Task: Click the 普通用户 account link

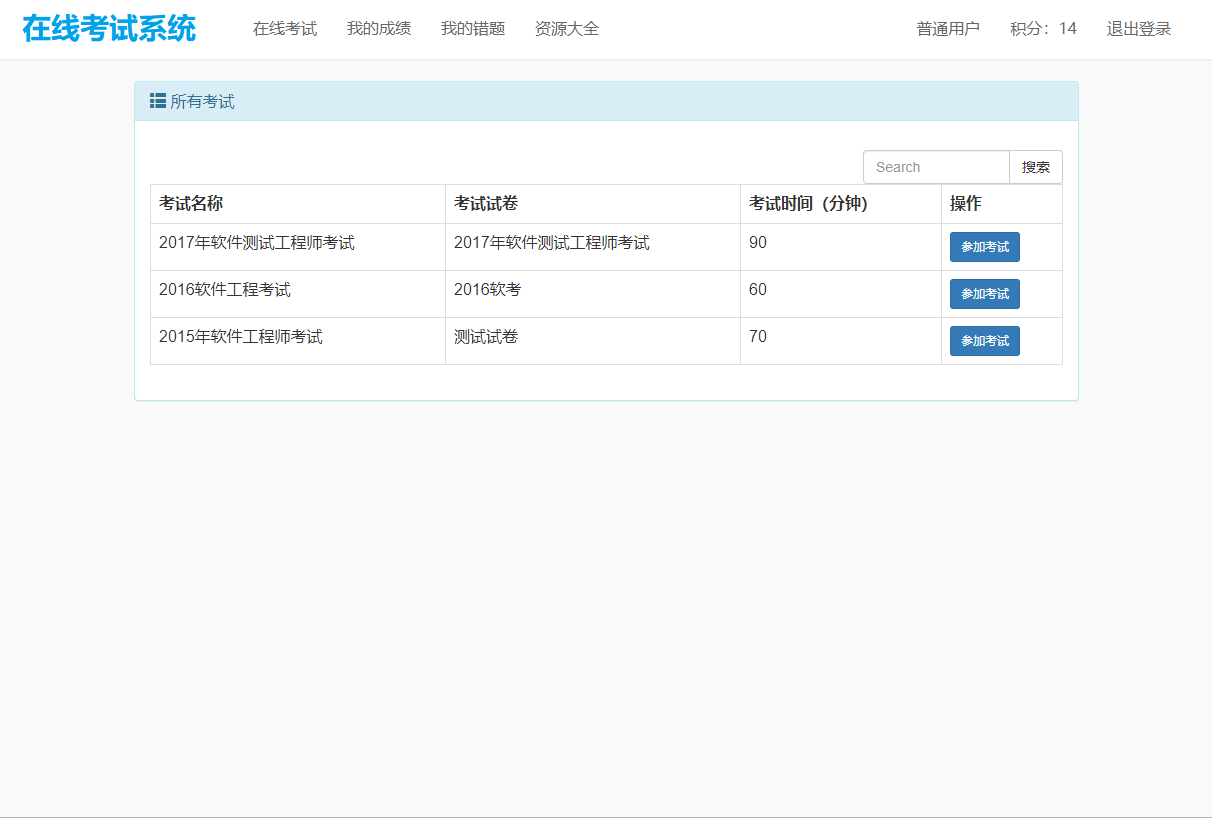Action: [948, 29]
